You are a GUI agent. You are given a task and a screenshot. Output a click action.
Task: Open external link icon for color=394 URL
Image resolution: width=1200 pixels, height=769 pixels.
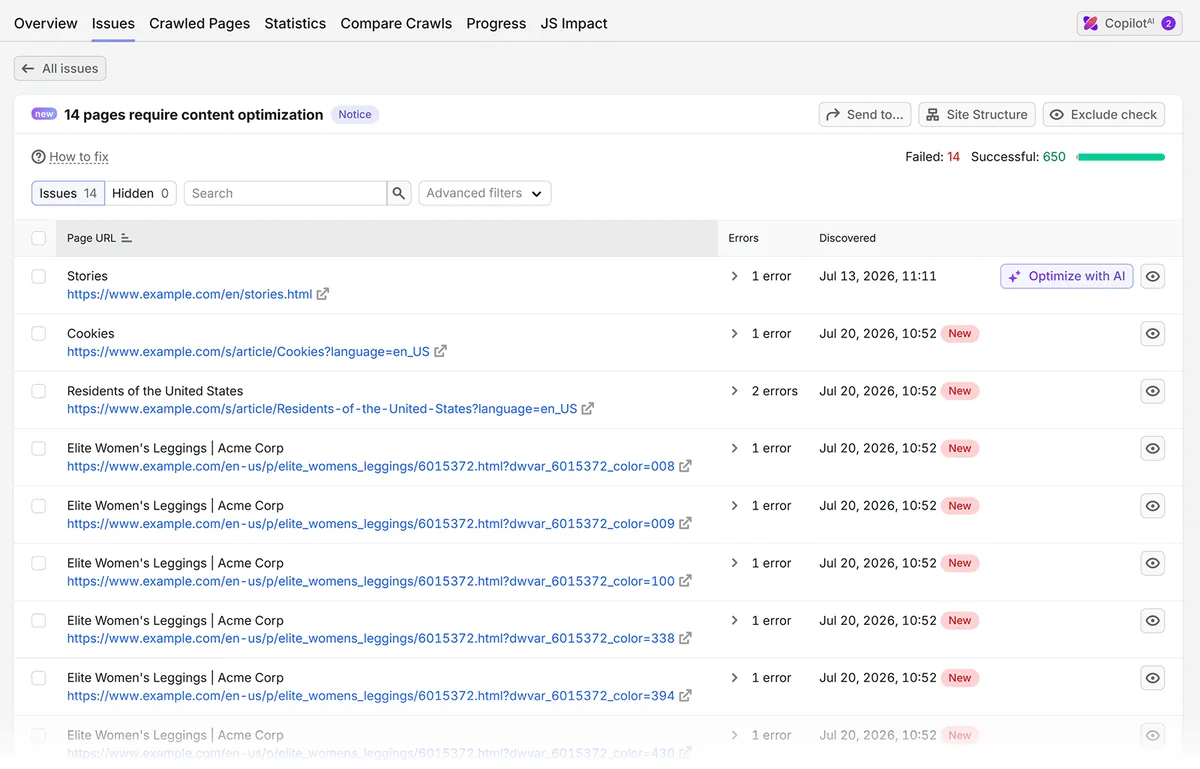point(685,696)
